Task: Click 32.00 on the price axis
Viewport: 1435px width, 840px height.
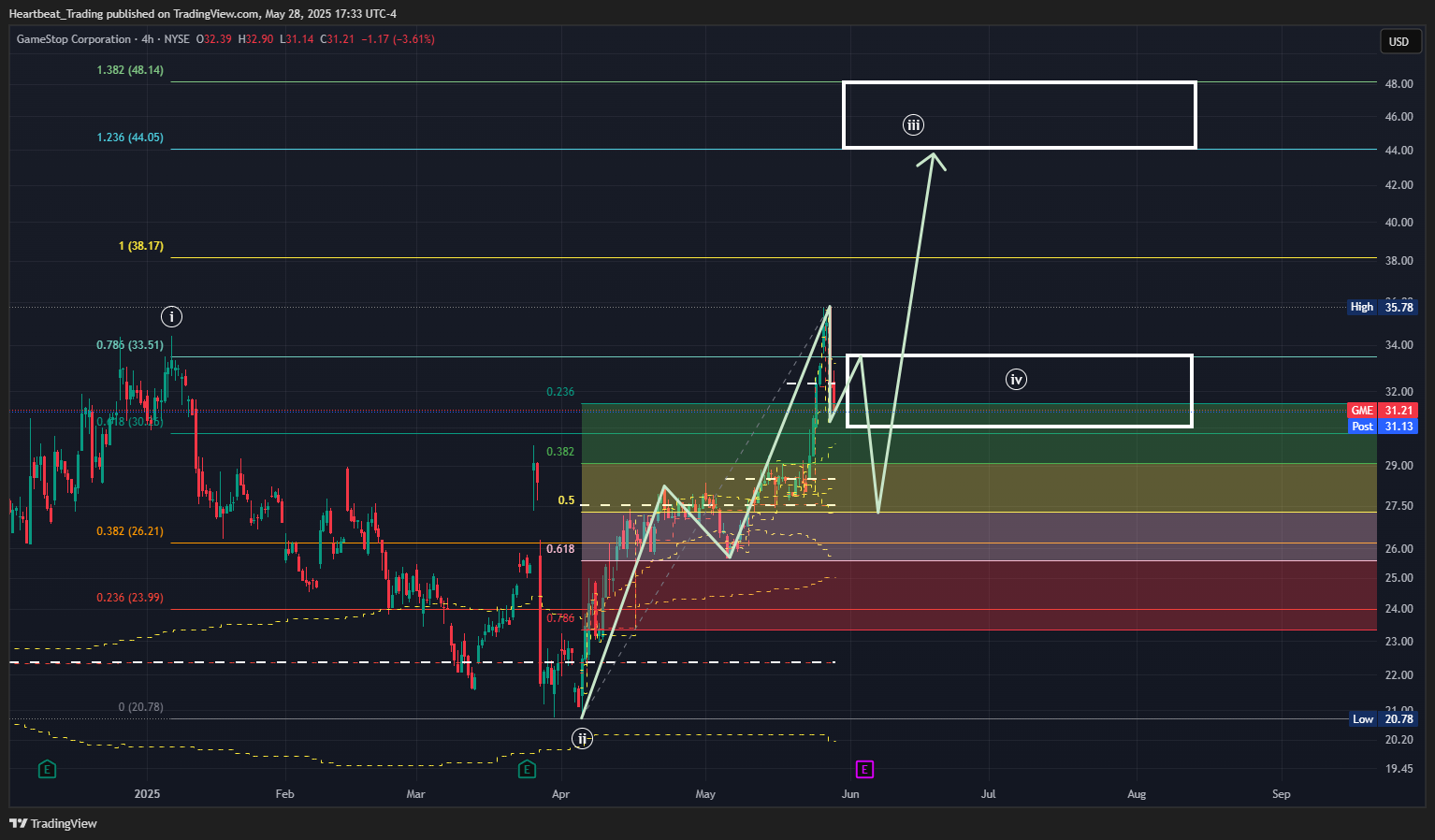Action: click(1399, 392)
